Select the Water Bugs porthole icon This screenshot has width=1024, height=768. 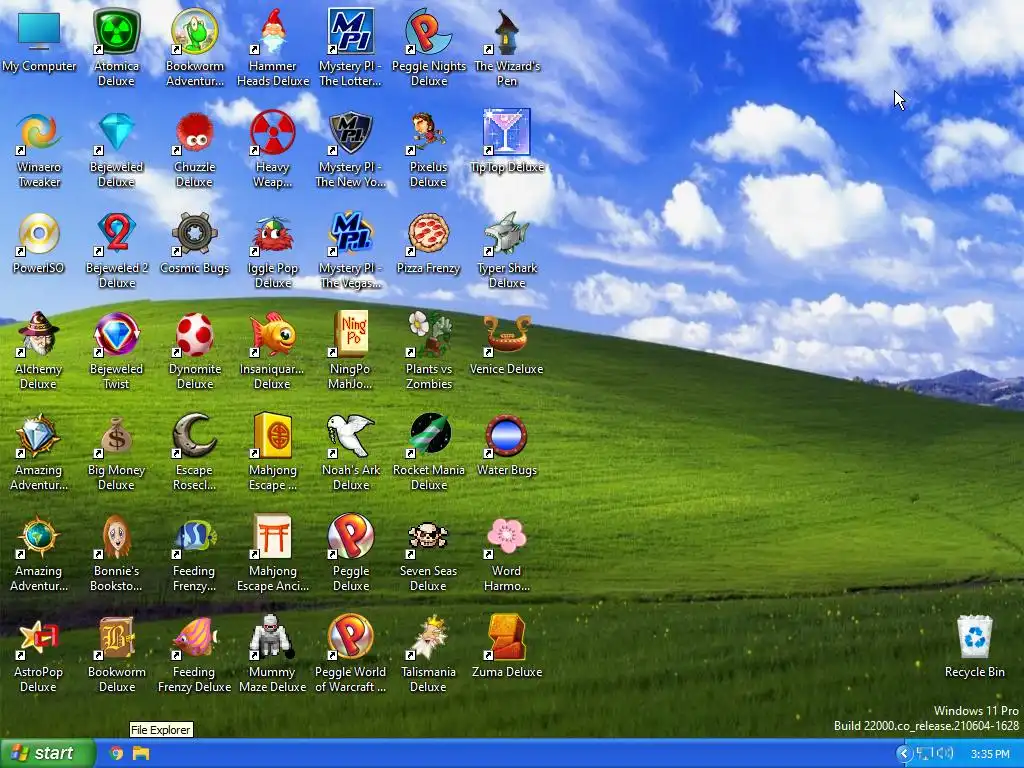pos(507,436)
